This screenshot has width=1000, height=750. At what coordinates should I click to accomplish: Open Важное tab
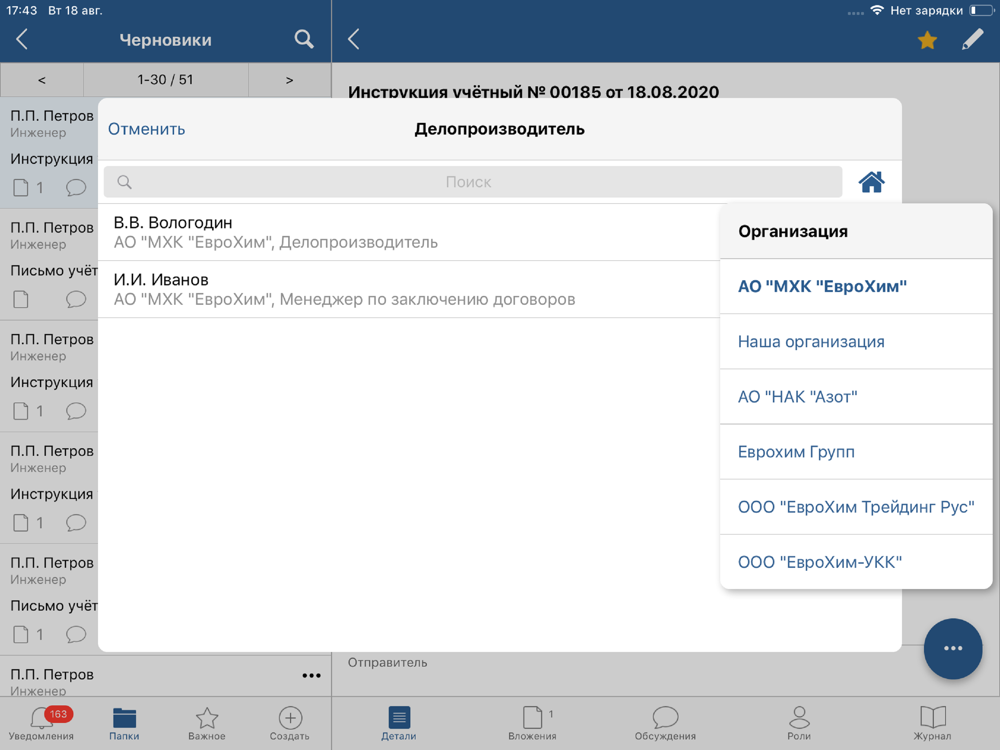tap(207, 724)
